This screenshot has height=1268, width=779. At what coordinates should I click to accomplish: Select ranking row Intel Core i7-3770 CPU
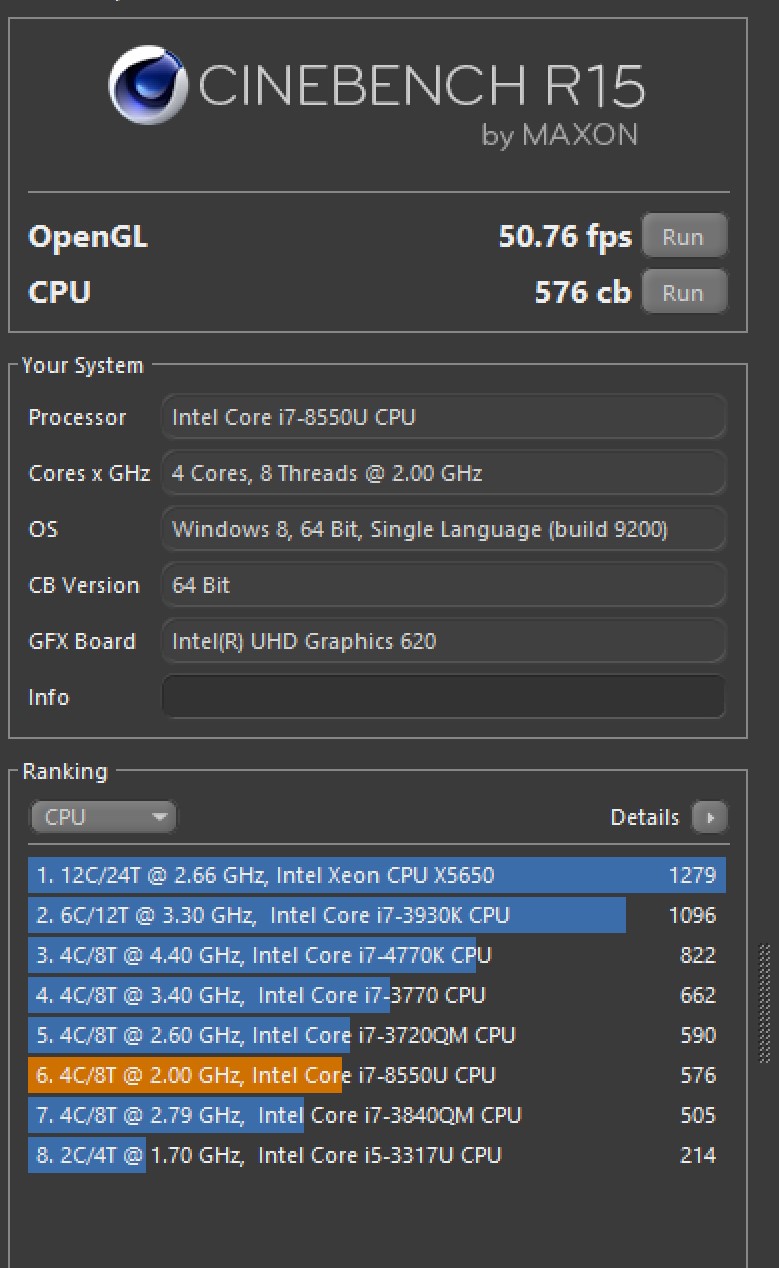click(377, 995)
